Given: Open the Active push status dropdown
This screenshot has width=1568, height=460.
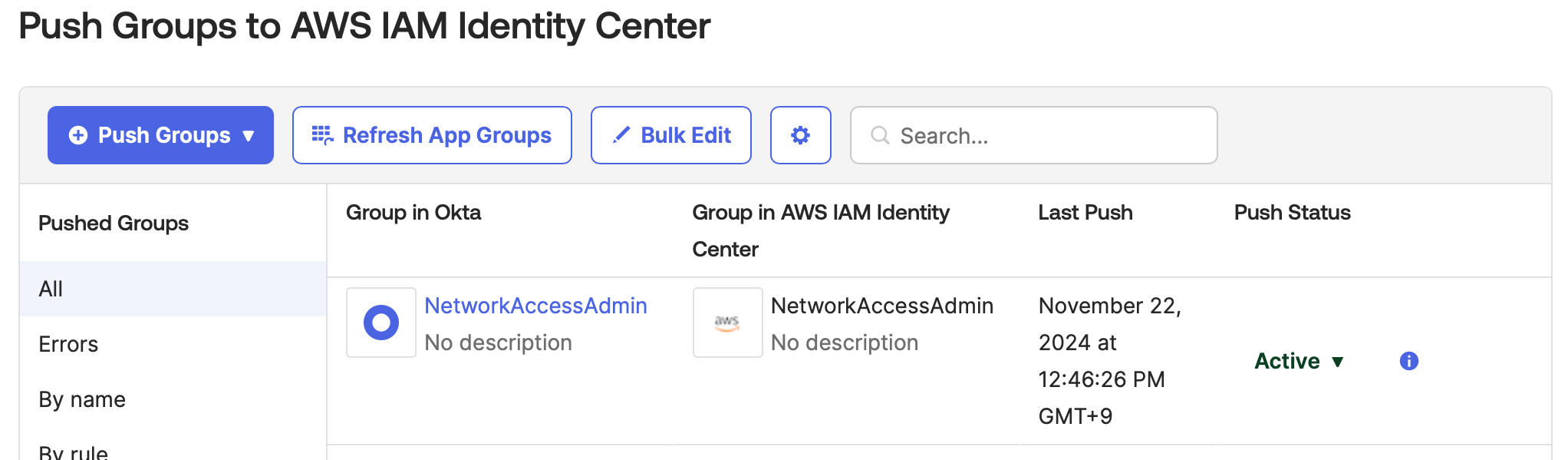Looking at the screenshot, I should coord(1299,361).
